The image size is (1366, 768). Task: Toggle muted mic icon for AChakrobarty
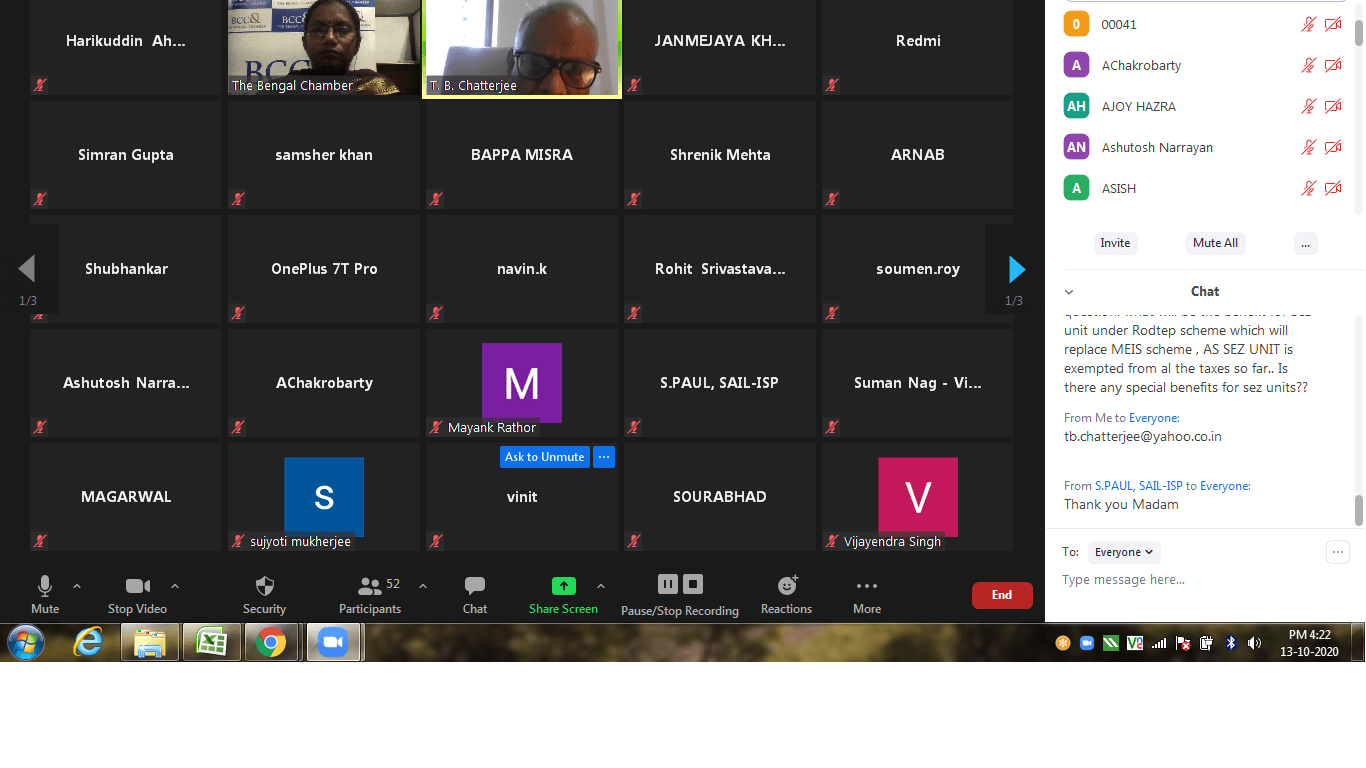1308,65
